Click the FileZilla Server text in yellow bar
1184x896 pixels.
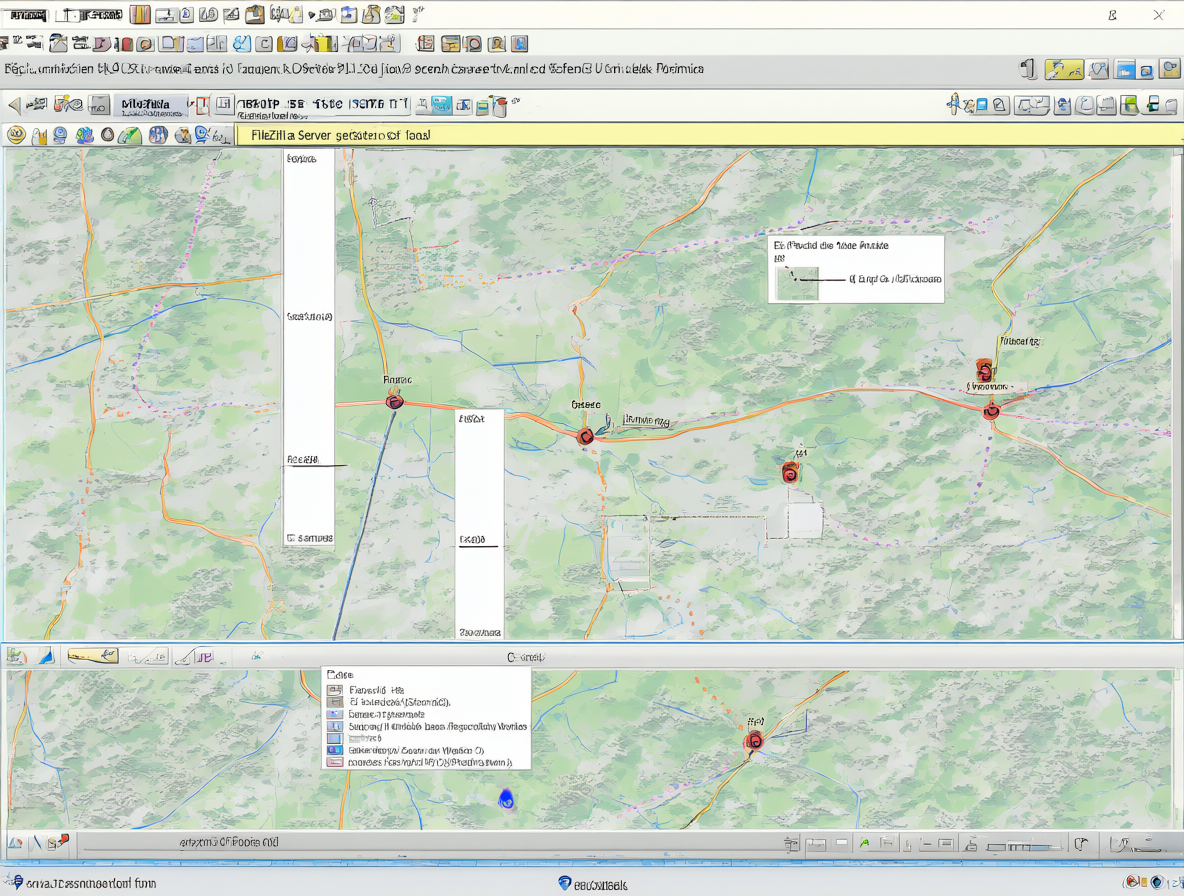[340, 135]
